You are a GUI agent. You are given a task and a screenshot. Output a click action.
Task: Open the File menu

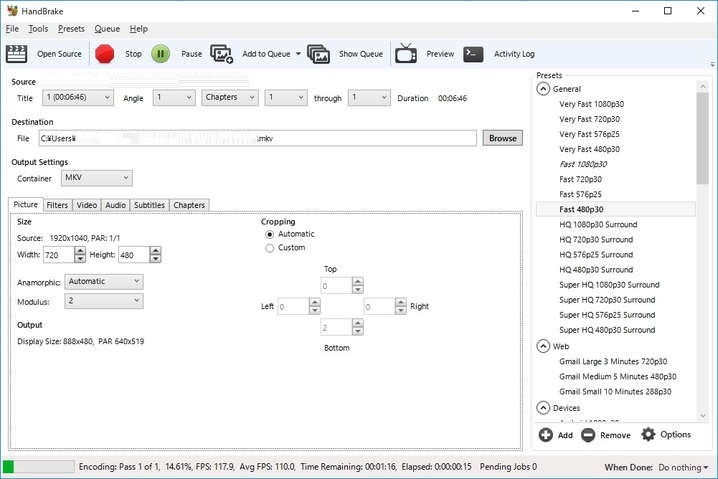point(12,29)
